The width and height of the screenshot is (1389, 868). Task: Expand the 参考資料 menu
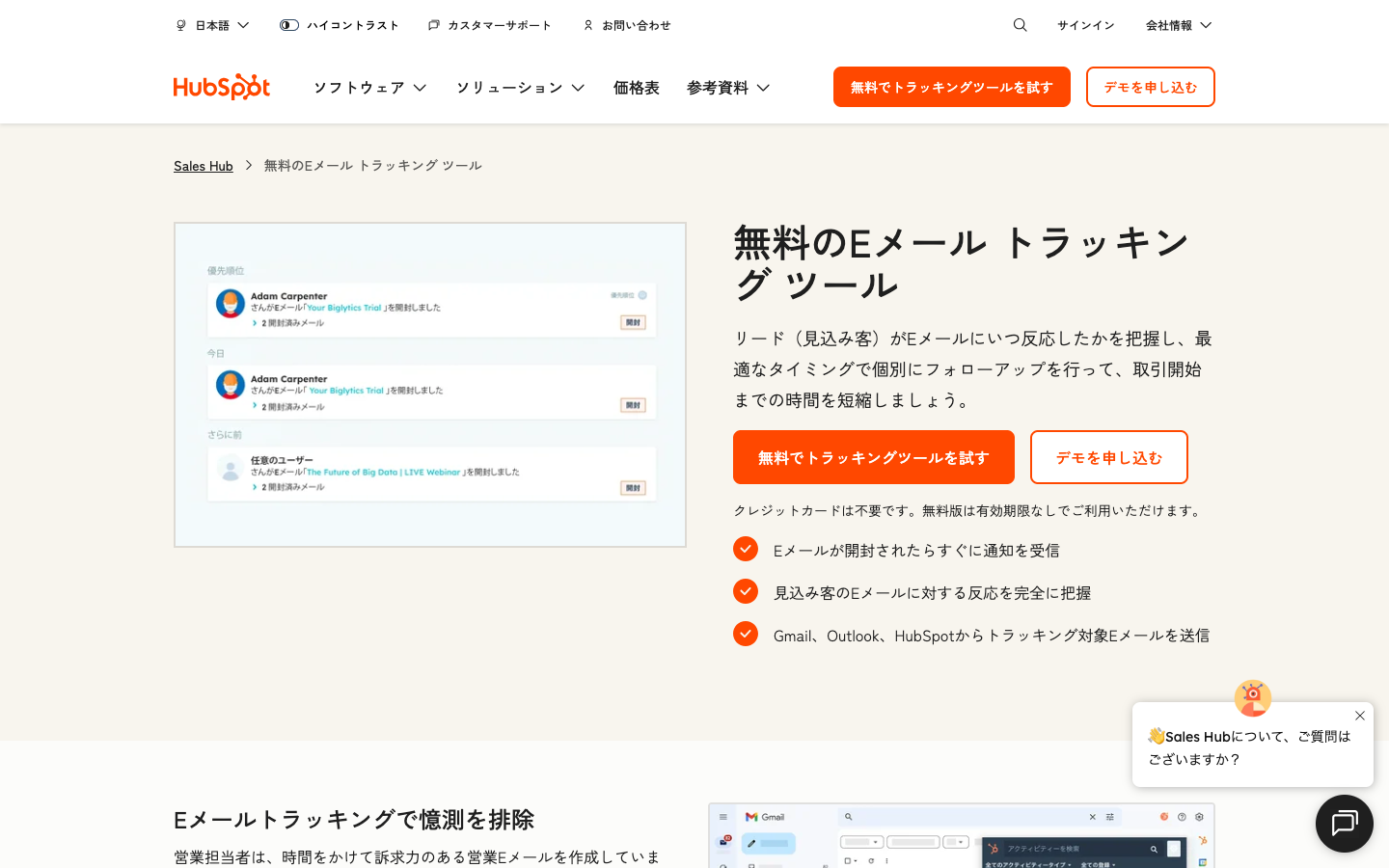coord(728,87)
